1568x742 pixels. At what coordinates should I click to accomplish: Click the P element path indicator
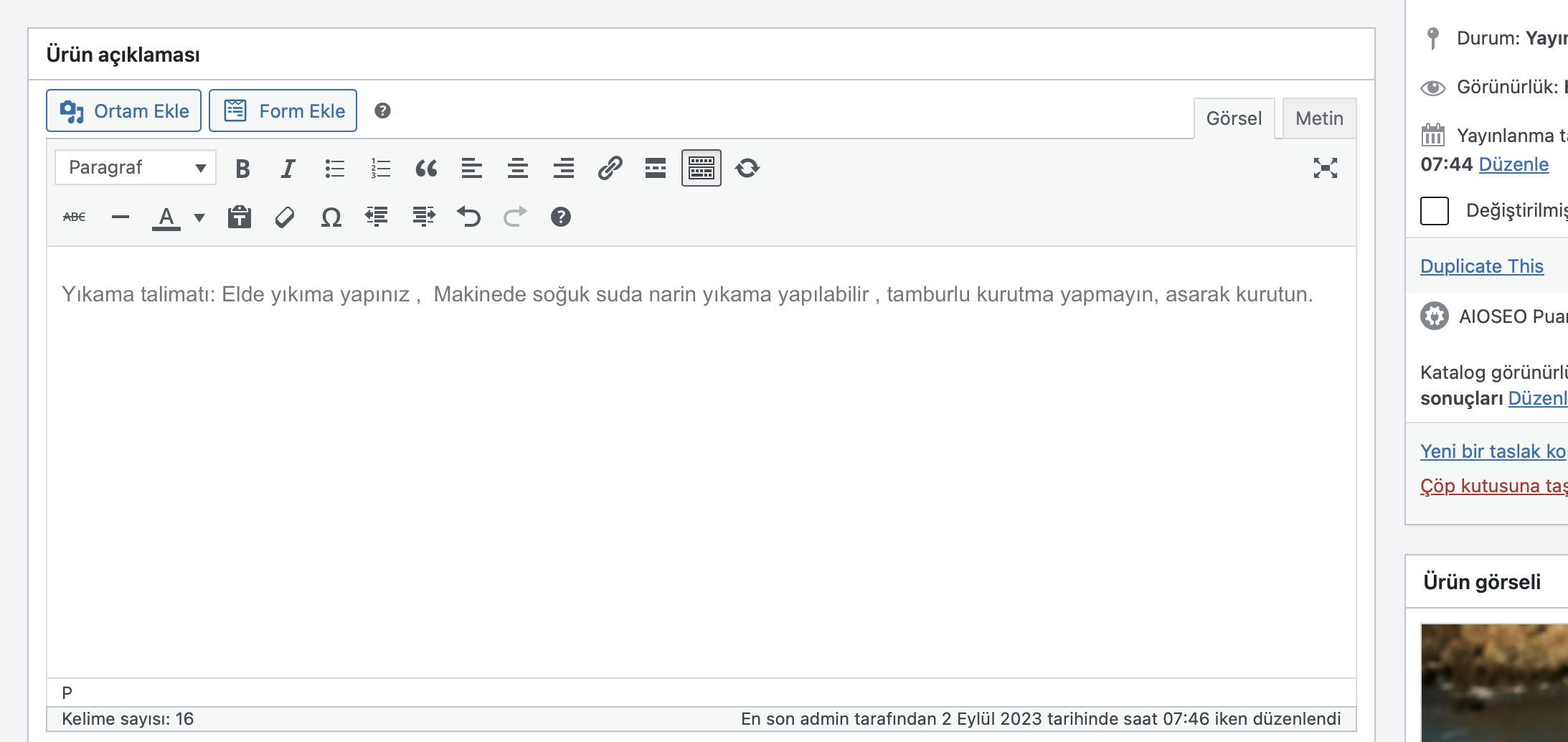67,692
